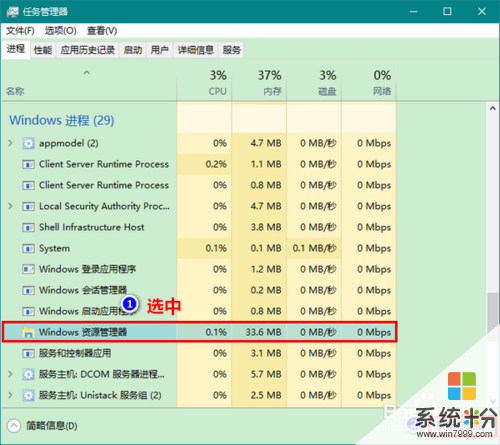Switch to the 详细信息 tab
Image resolution: width=500 pixels, height=445 pixels.
[196, 50]
